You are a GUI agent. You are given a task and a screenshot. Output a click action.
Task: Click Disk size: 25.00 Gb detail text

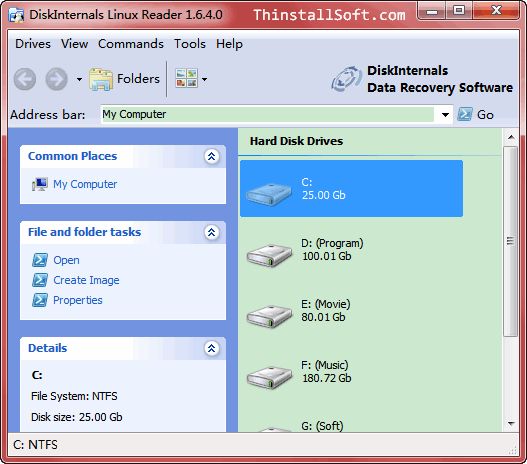[77, 417]
